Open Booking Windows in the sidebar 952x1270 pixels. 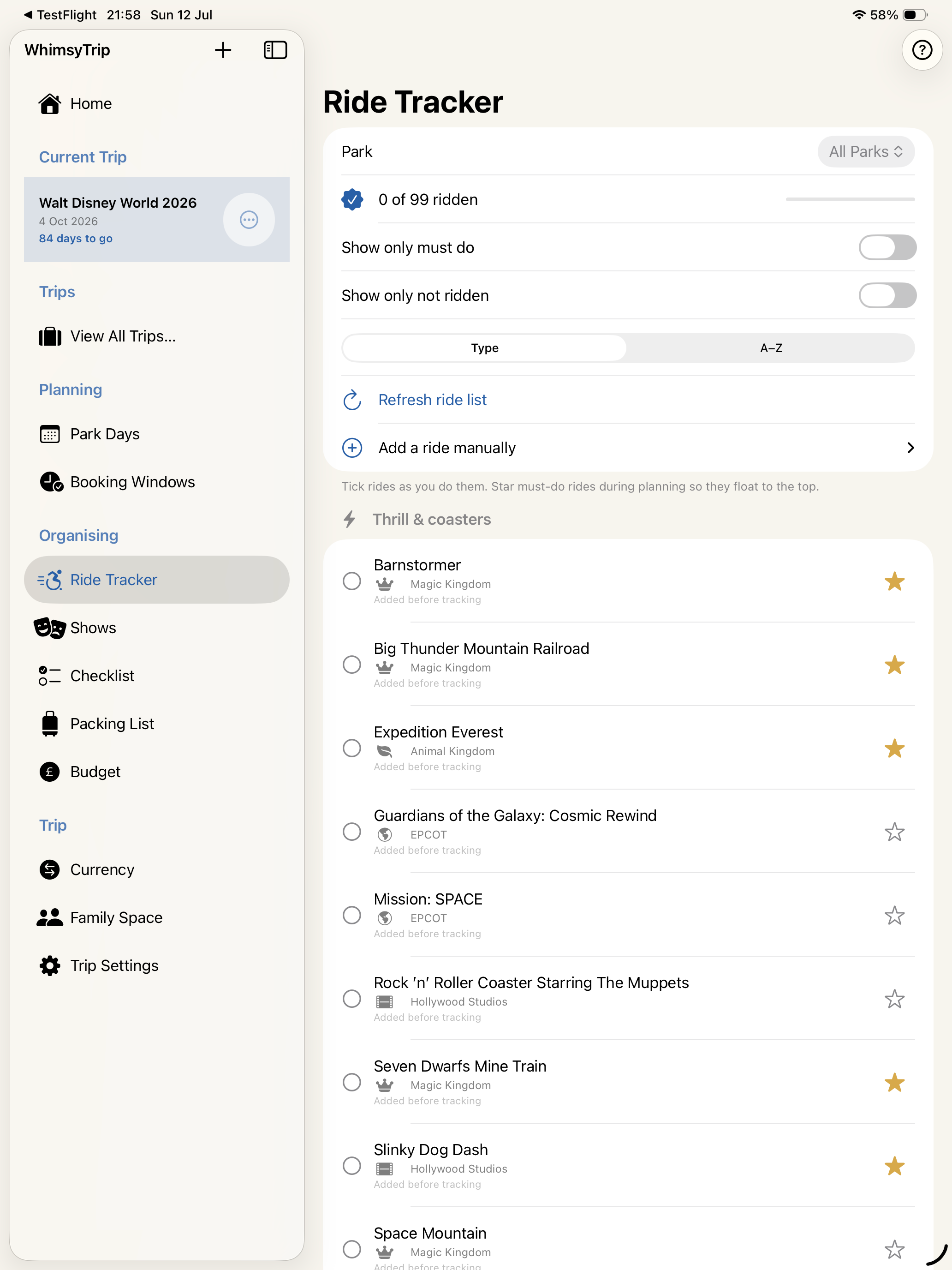coord(157,482)
